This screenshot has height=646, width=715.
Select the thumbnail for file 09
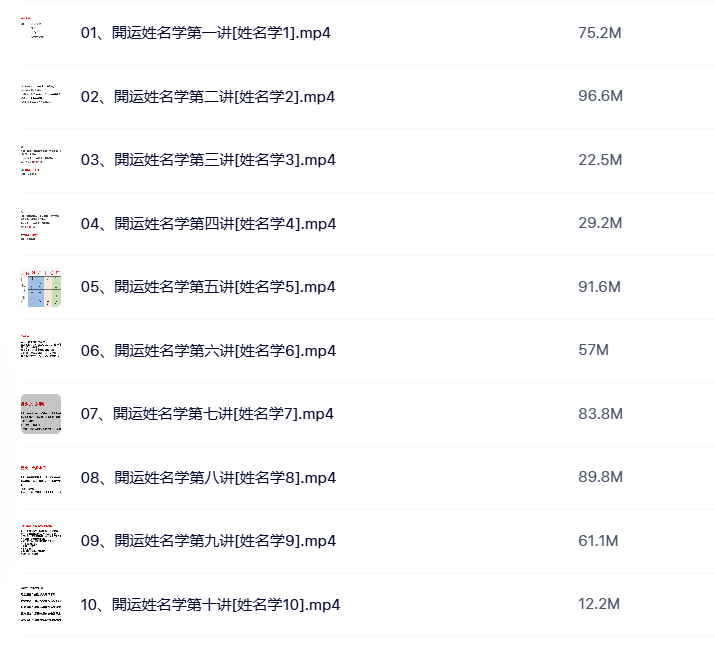pos(41,541)
